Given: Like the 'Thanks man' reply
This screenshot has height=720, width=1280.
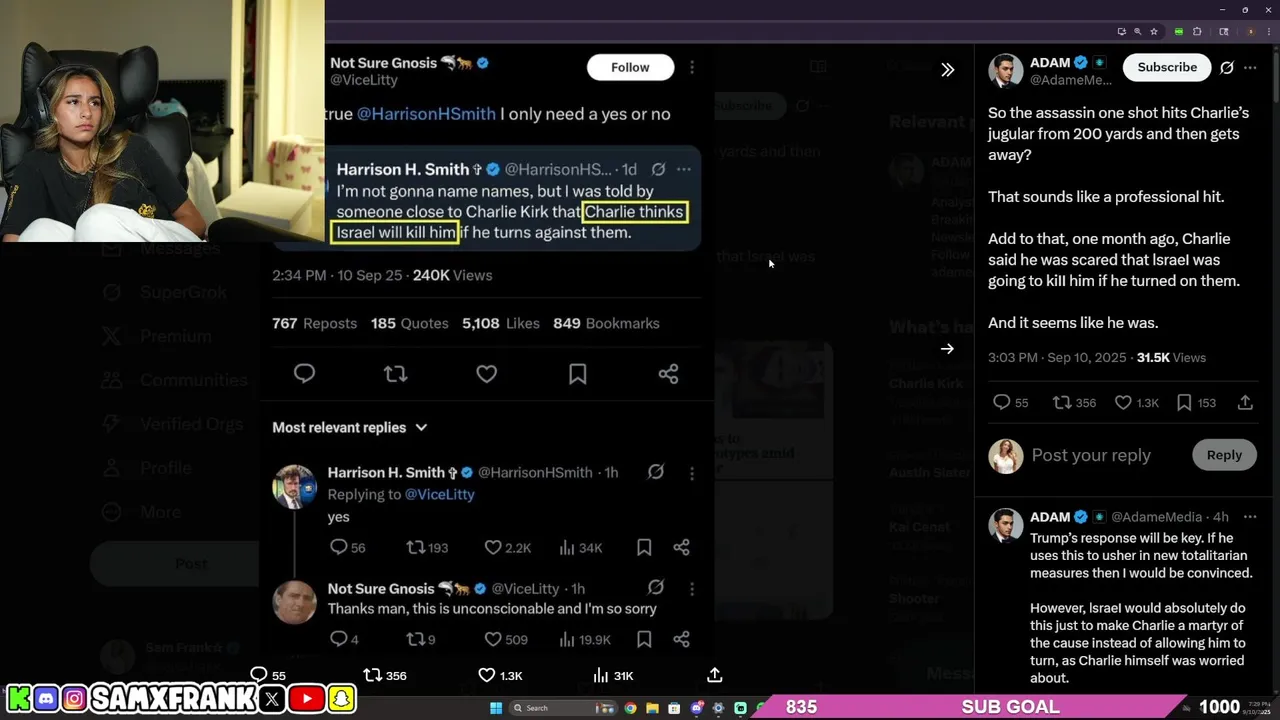Looking at the screenshot, I should tap(505, 640).
